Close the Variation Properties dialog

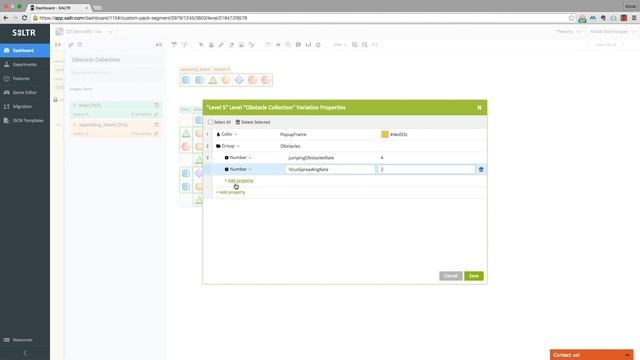click(479, 107)
